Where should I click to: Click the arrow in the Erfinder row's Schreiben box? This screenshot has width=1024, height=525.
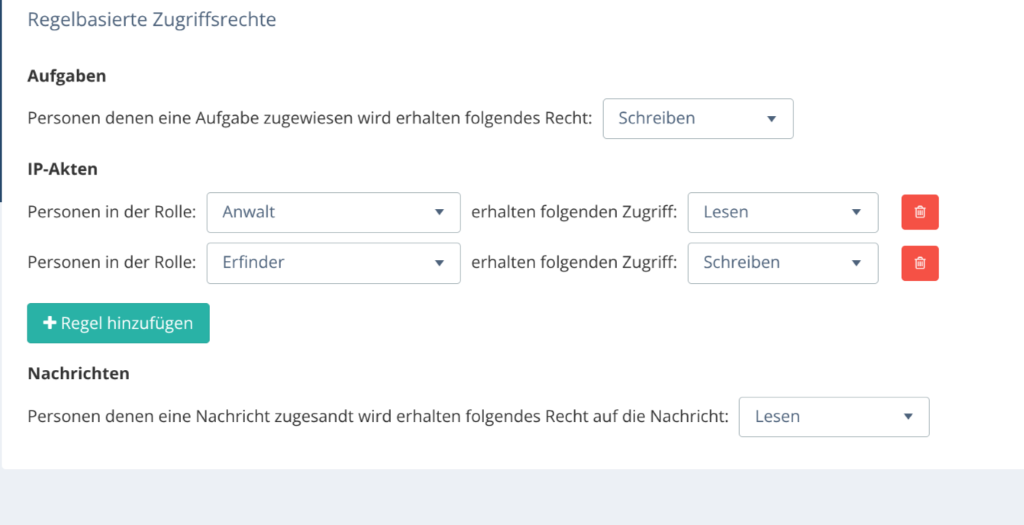pyautogui.click(x=856, y=263)
